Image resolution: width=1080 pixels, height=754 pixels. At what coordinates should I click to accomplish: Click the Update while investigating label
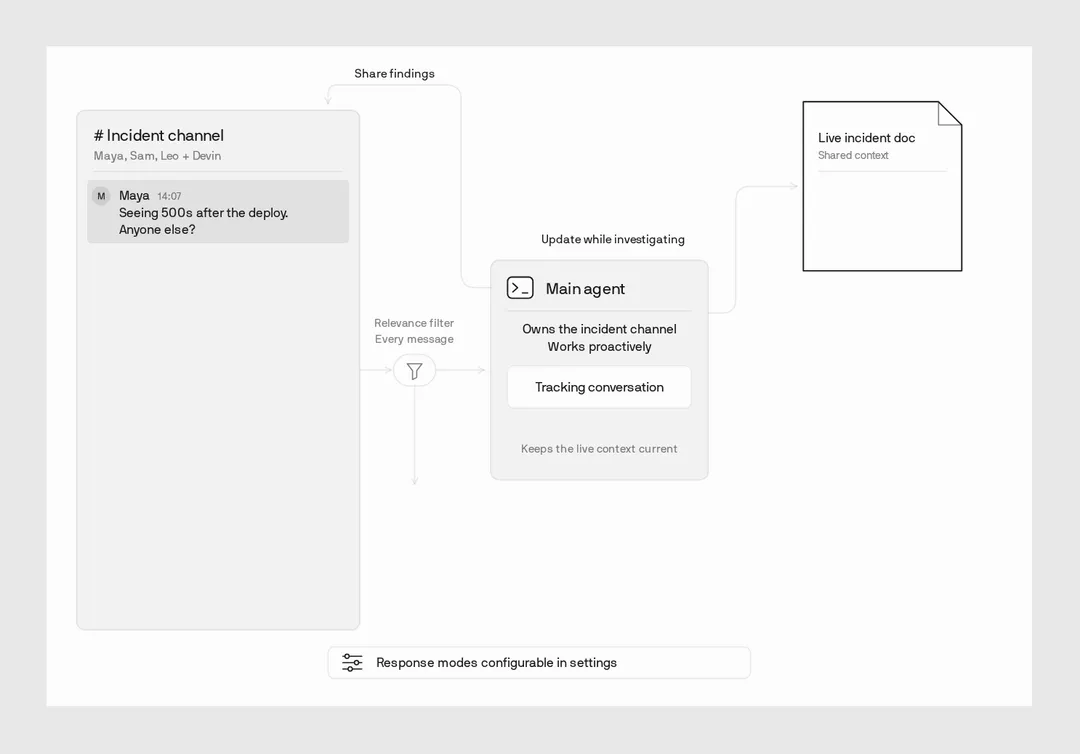pyautogui.click(x=612, y=239)
